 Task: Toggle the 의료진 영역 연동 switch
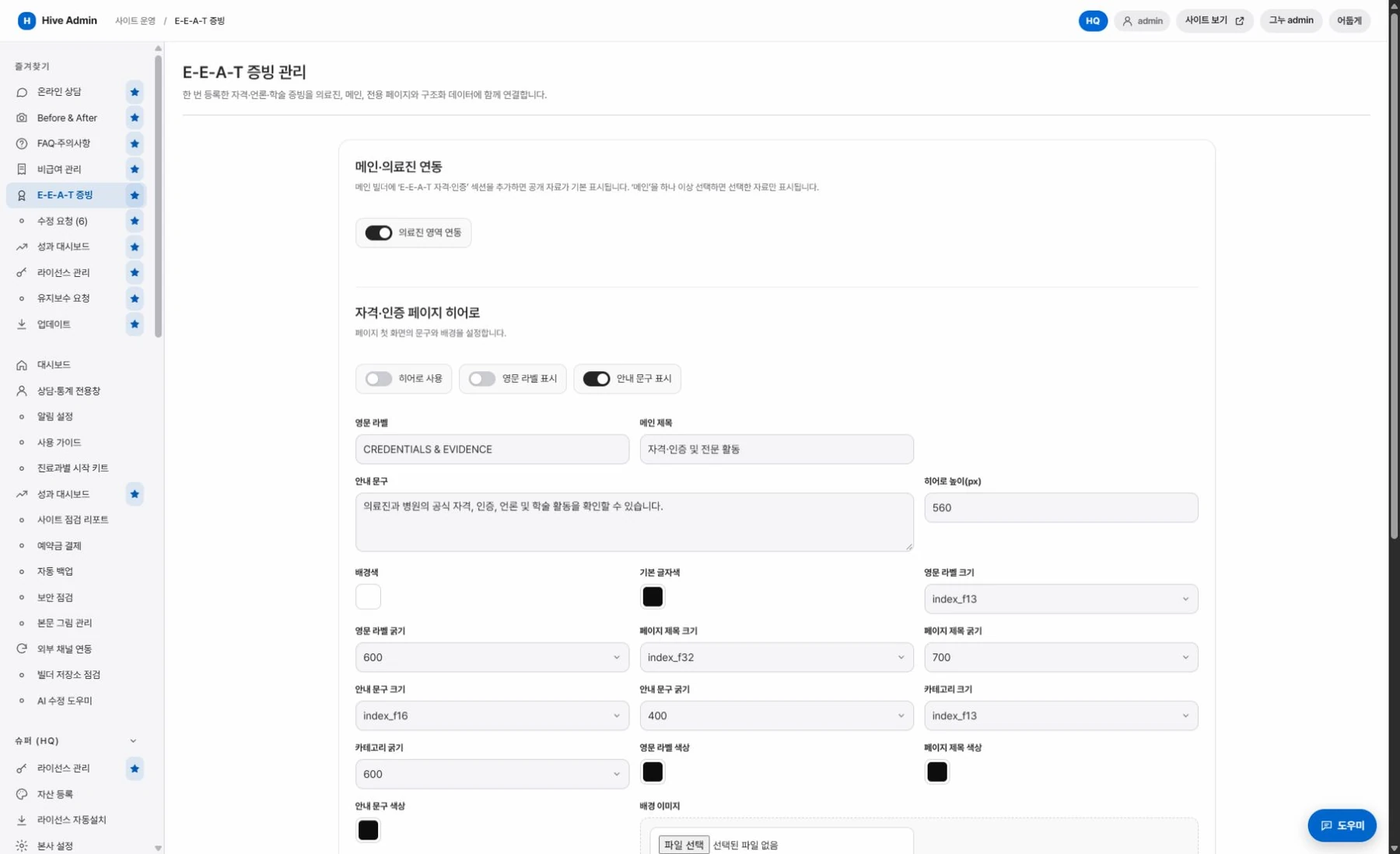pos(379,233)
